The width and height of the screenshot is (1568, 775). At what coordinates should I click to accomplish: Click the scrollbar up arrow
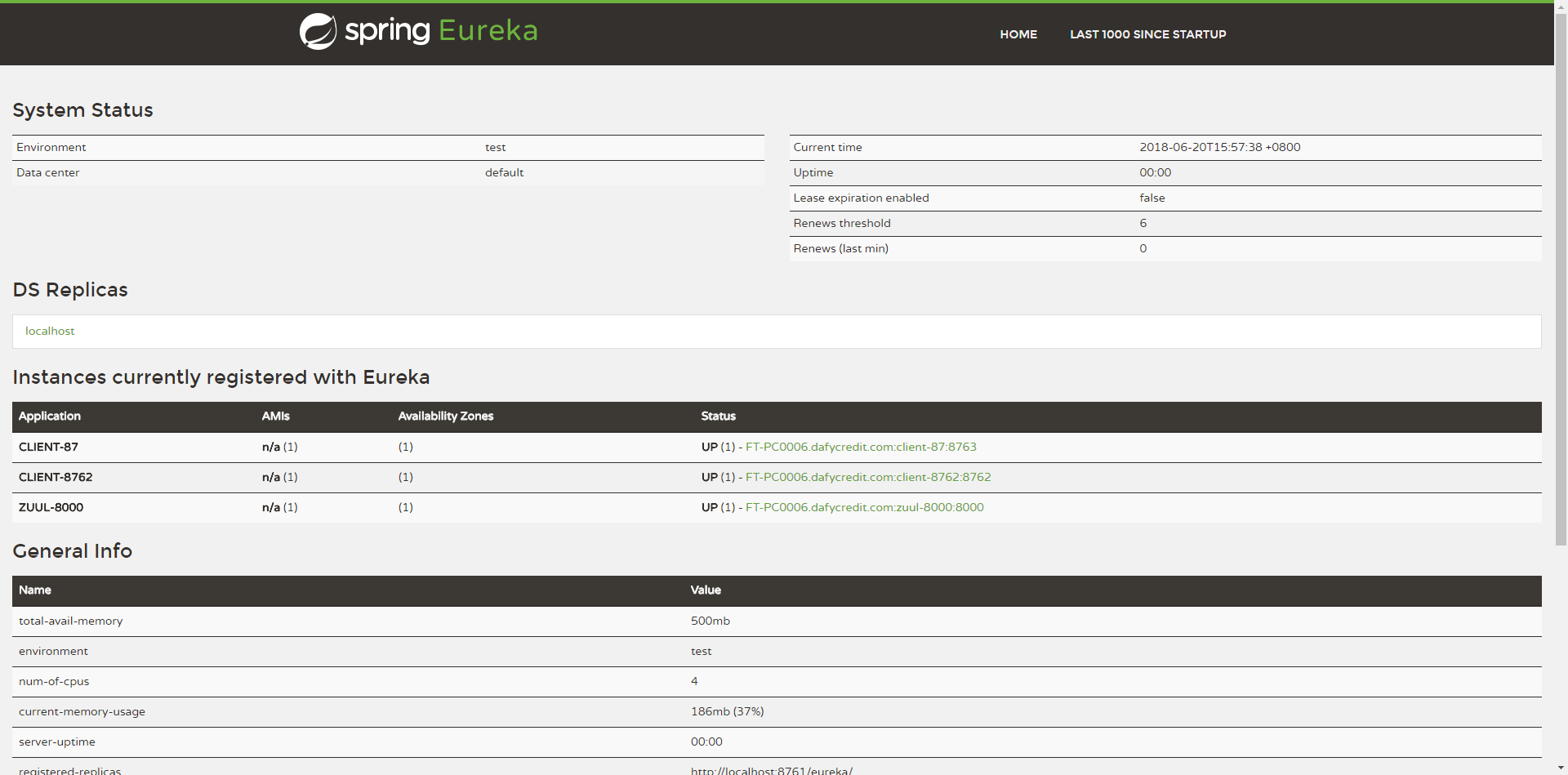tap(1561, 6)
